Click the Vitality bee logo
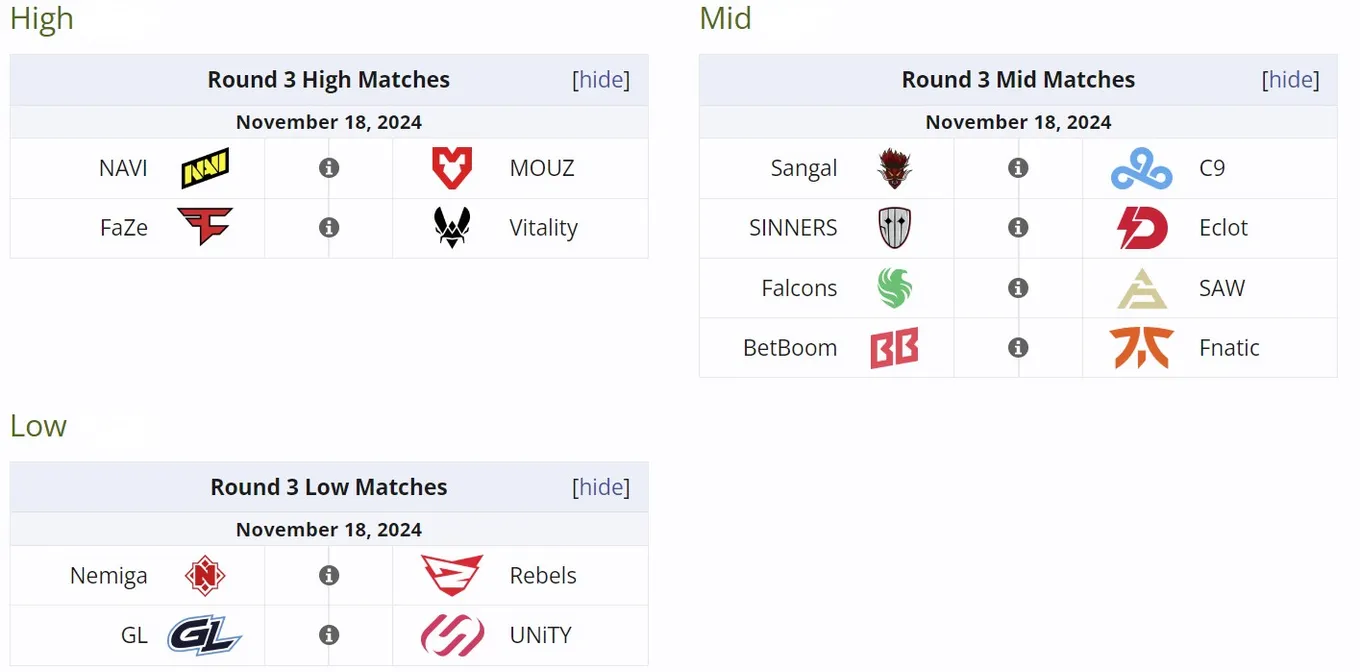This screenshot has height=672, width=1360. click(x=452, y=227)
